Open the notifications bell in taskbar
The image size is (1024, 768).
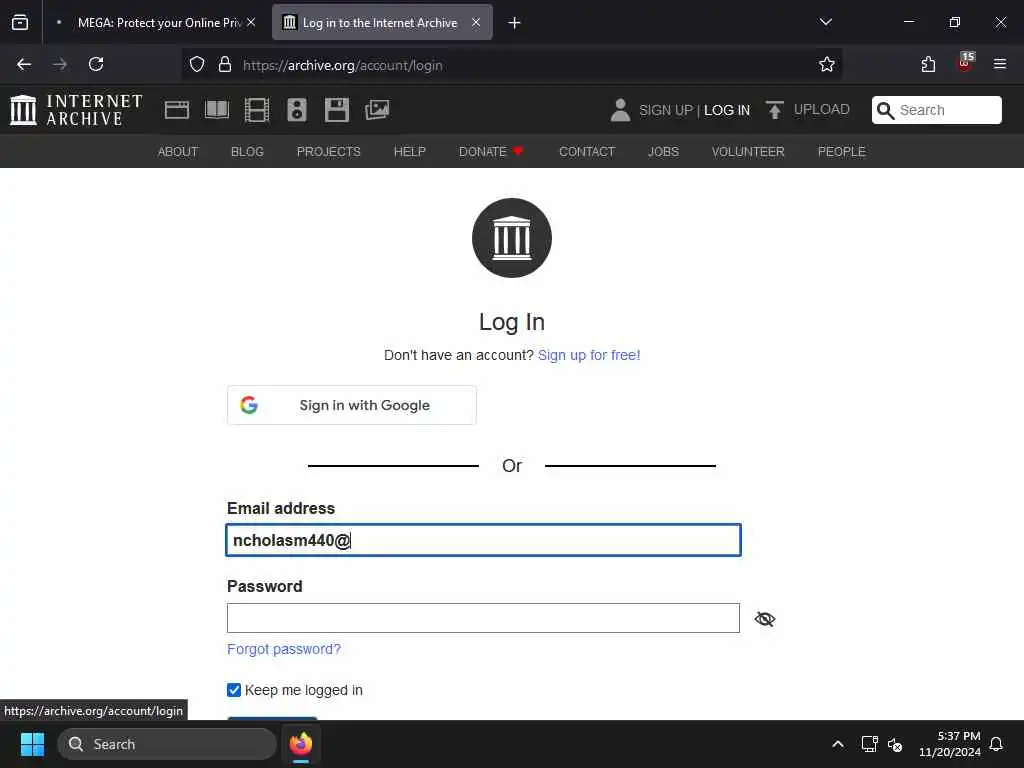[996, 744]
